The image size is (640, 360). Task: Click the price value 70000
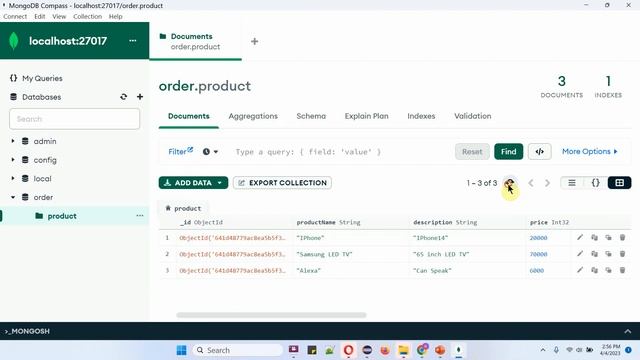pyautogui.click(x=538, y=254)
